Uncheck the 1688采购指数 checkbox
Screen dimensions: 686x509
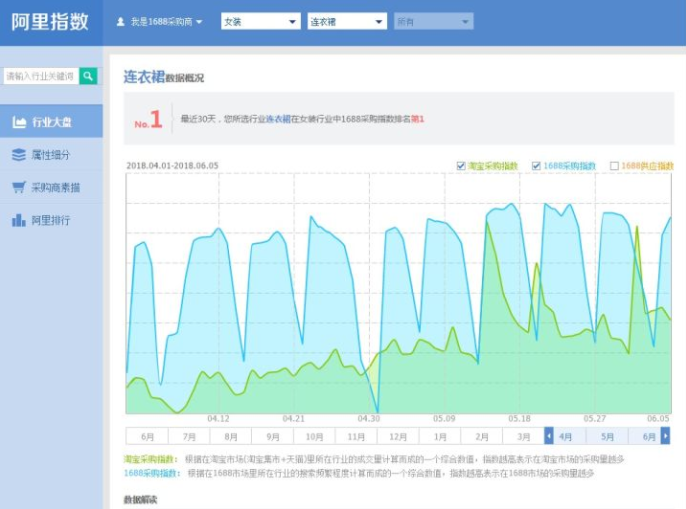536,166
